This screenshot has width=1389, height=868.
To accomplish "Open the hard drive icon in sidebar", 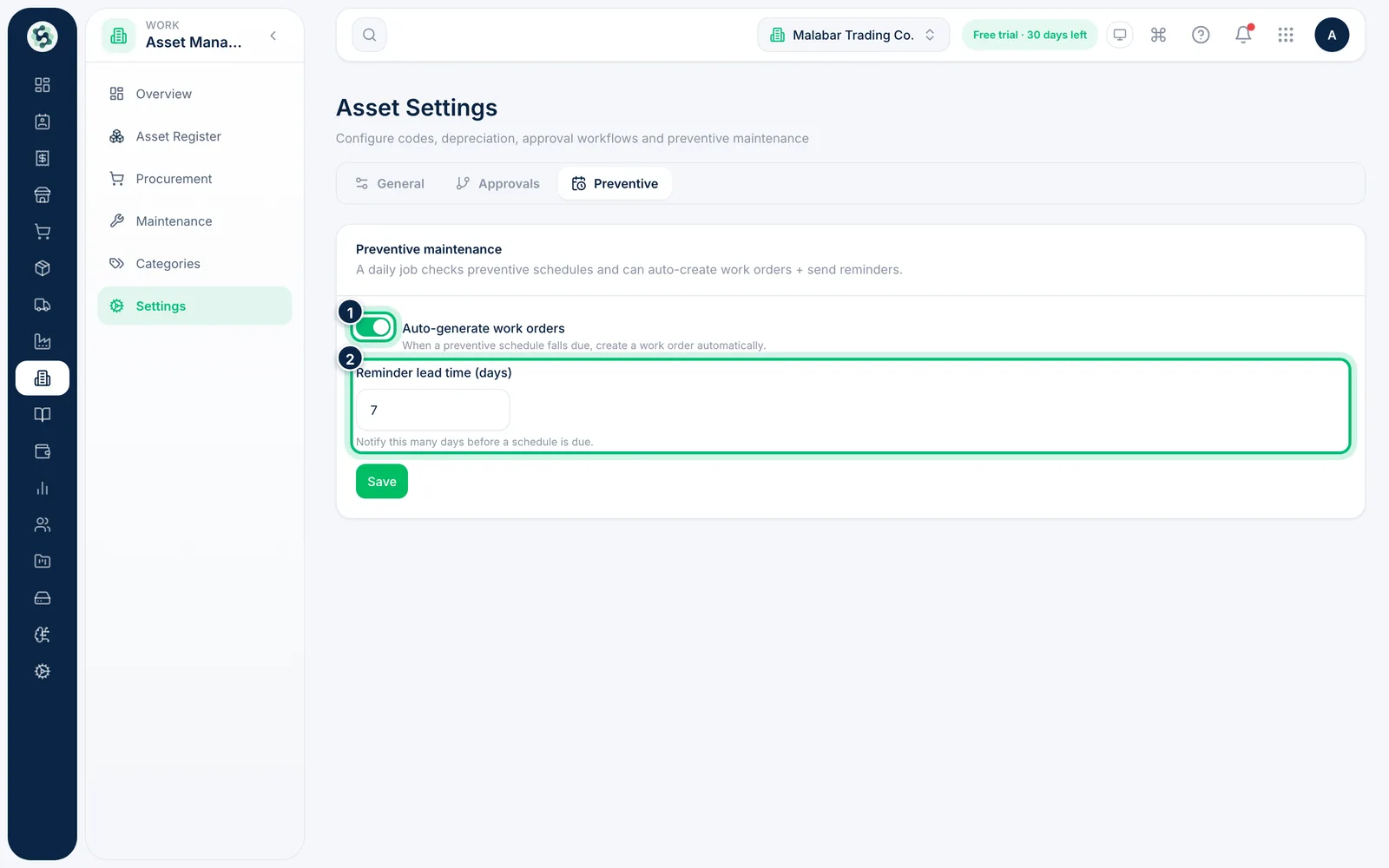I will [x=42, y=598].
